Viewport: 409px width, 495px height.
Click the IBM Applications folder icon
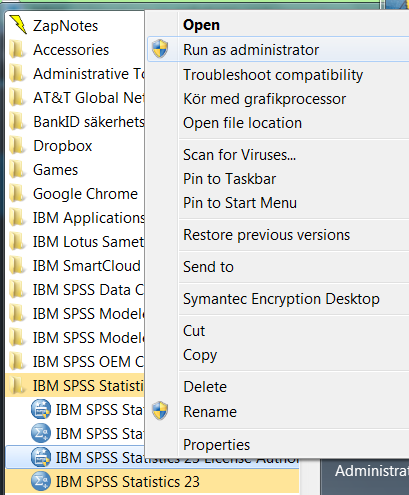(17, 218)
